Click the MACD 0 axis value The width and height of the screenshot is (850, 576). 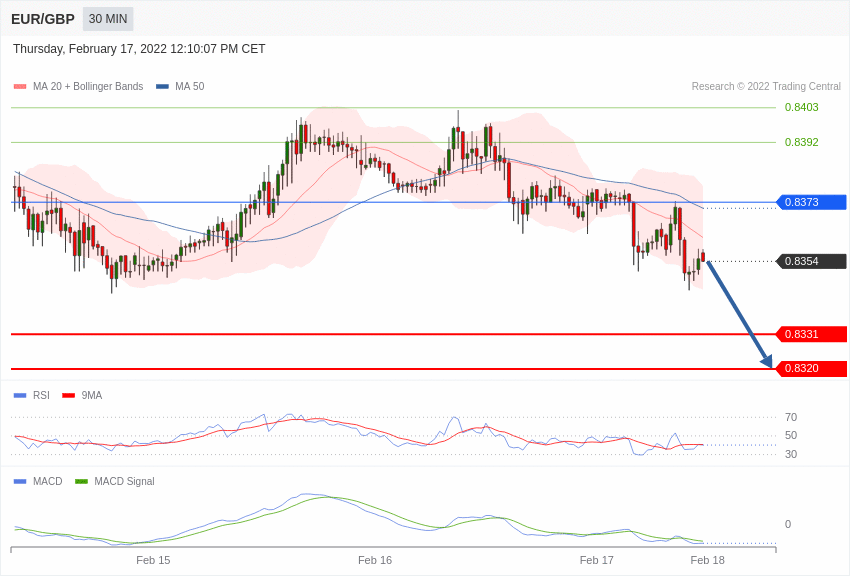[x=788, y=524]
